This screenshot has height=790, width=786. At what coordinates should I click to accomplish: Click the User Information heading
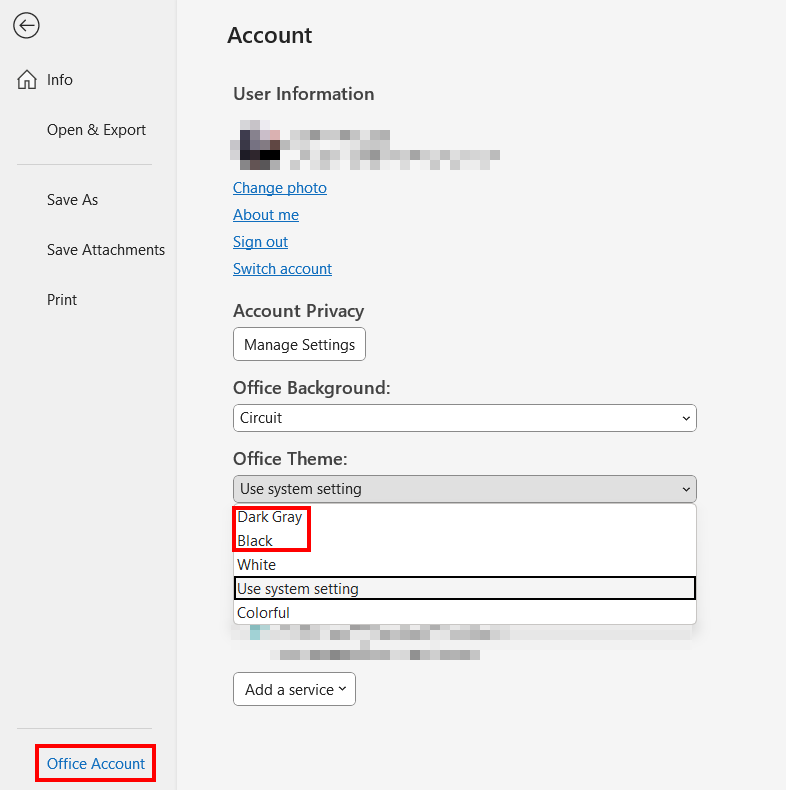coord(303,94)
